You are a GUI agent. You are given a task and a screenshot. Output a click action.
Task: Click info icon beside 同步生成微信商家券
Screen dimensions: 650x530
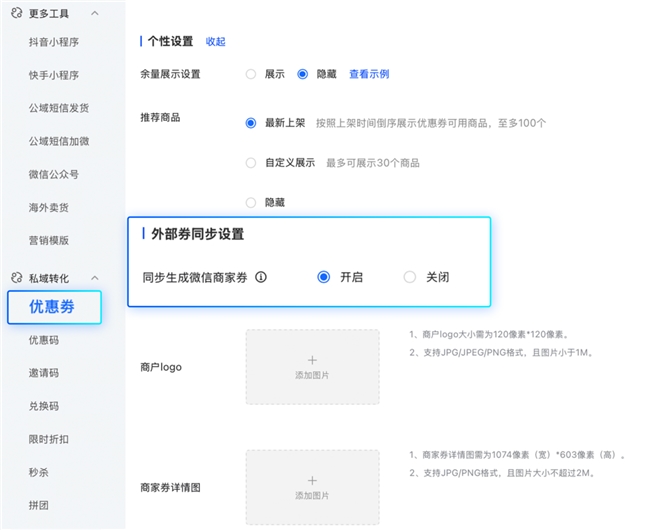pos(261,277)
